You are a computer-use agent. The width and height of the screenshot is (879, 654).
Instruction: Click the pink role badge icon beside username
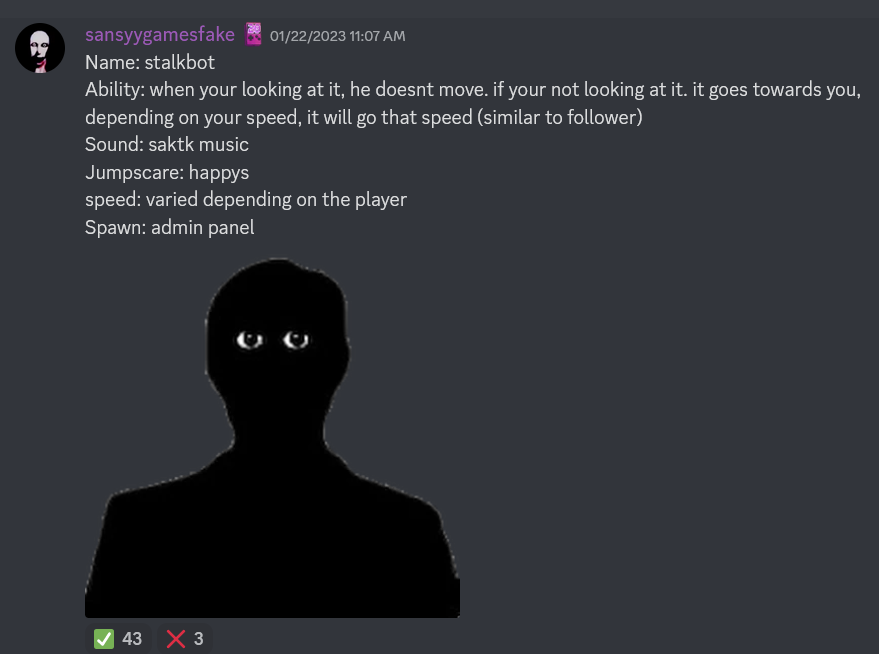coord(253,34)
